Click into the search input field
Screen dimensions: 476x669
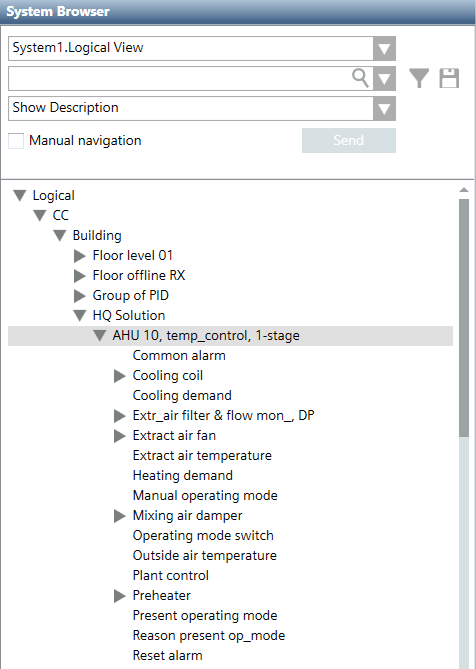[179, 79]
